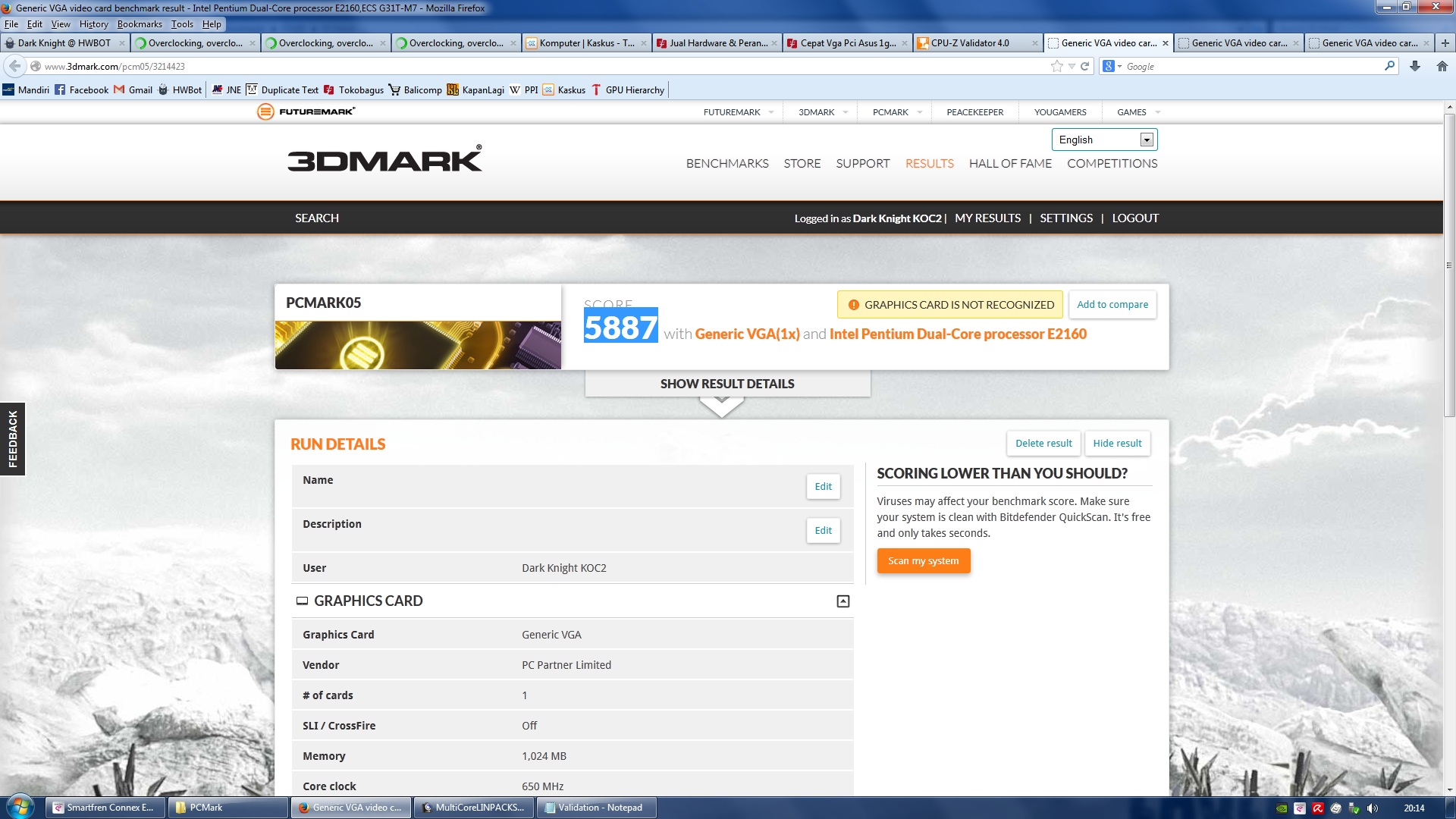Click the search magnifier icon
The width and height of the screenshot is (1456, 819).
click(x=1389, y=66)
